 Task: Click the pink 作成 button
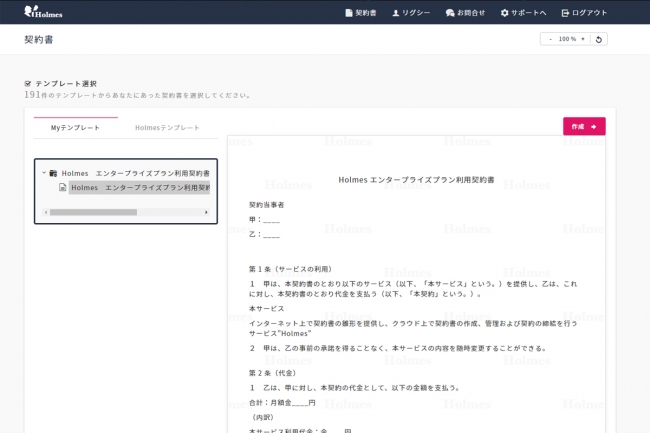584,126
